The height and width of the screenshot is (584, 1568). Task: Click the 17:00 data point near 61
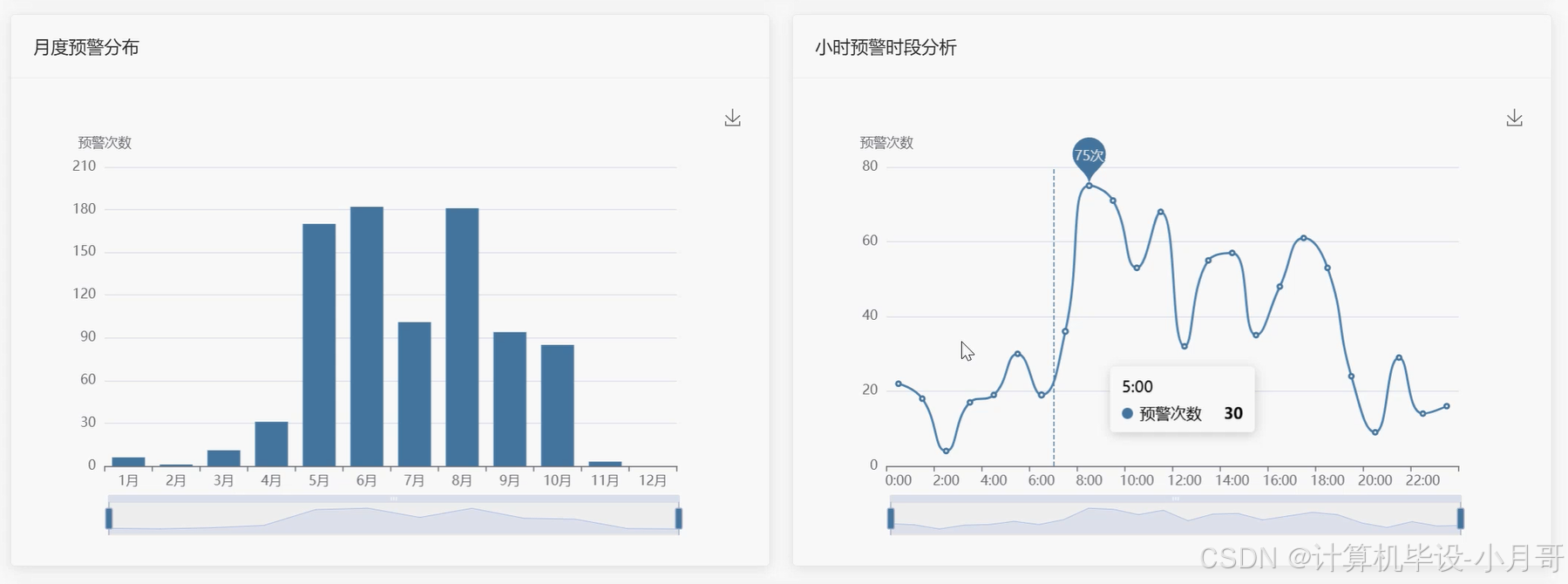1304,237
